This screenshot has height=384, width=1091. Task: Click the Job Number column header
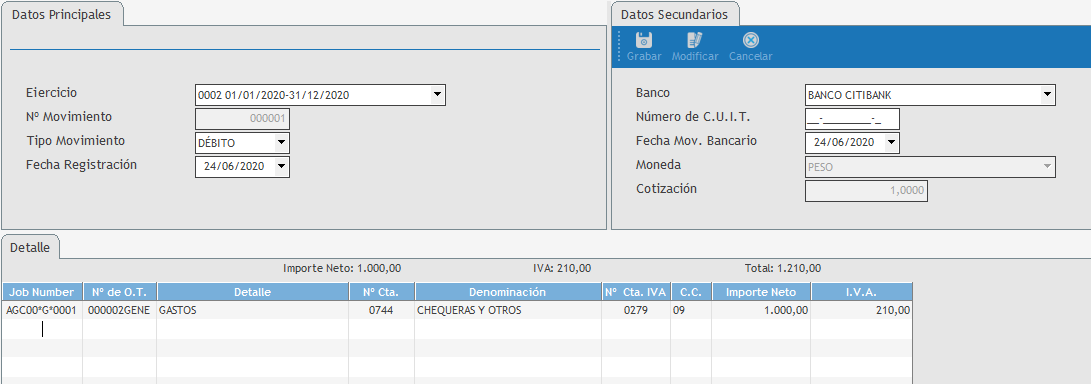(42, 292)
